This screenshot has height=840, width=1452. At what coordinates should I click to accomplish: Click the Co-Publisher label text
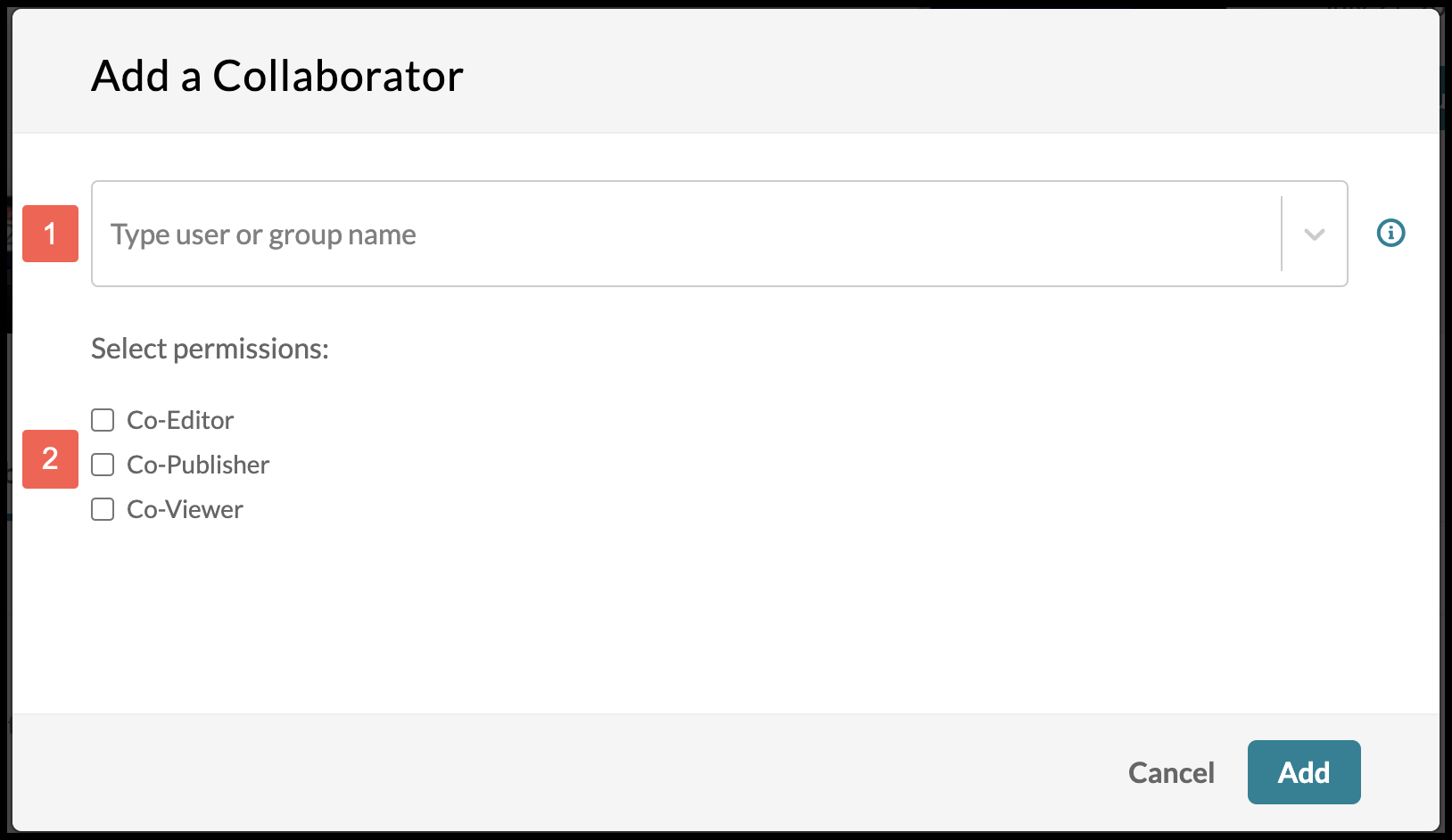pyautogui.click(x=198, y=465)
